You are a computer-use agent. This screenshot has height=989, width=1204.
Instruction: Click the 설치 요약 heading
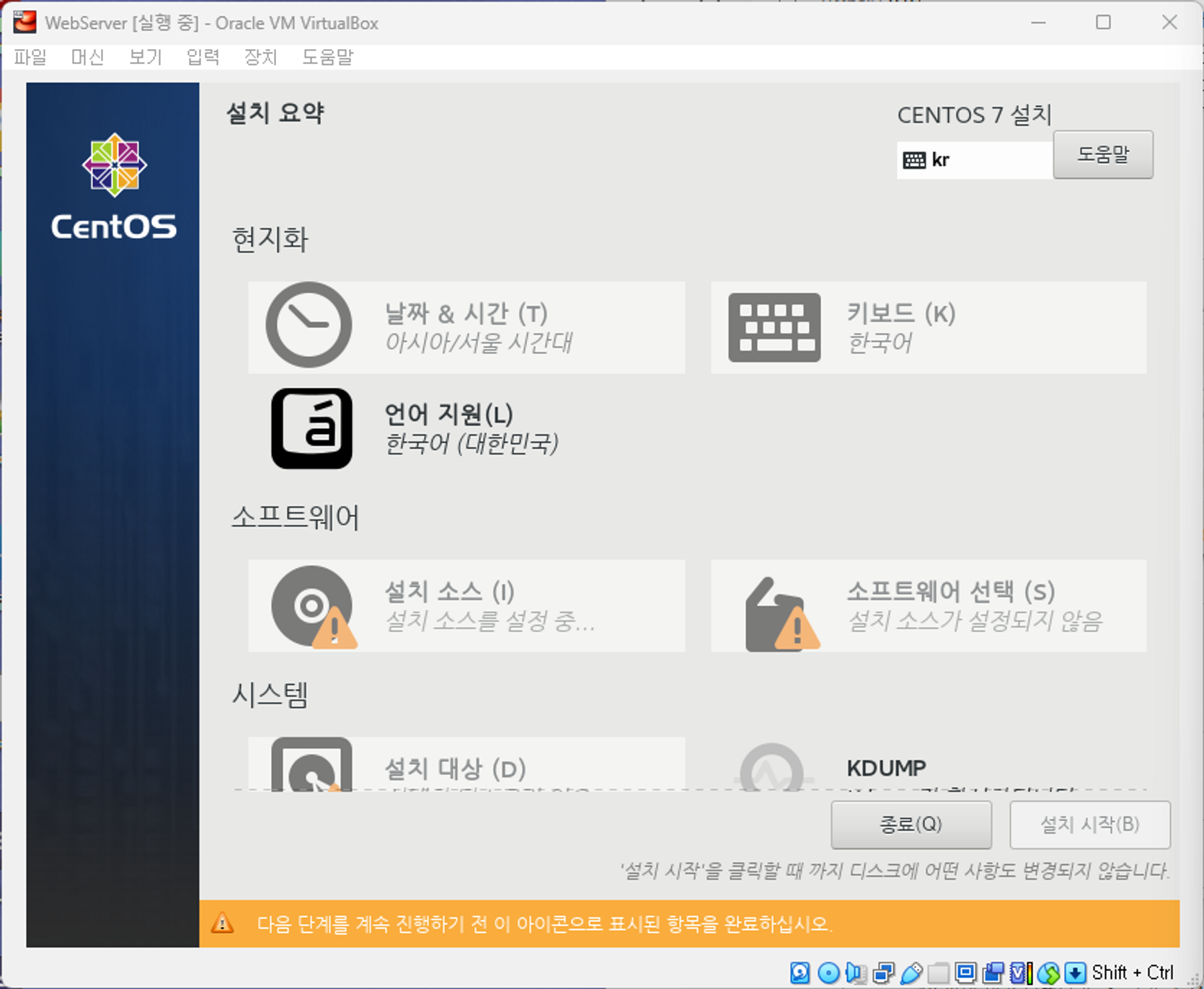275,113
